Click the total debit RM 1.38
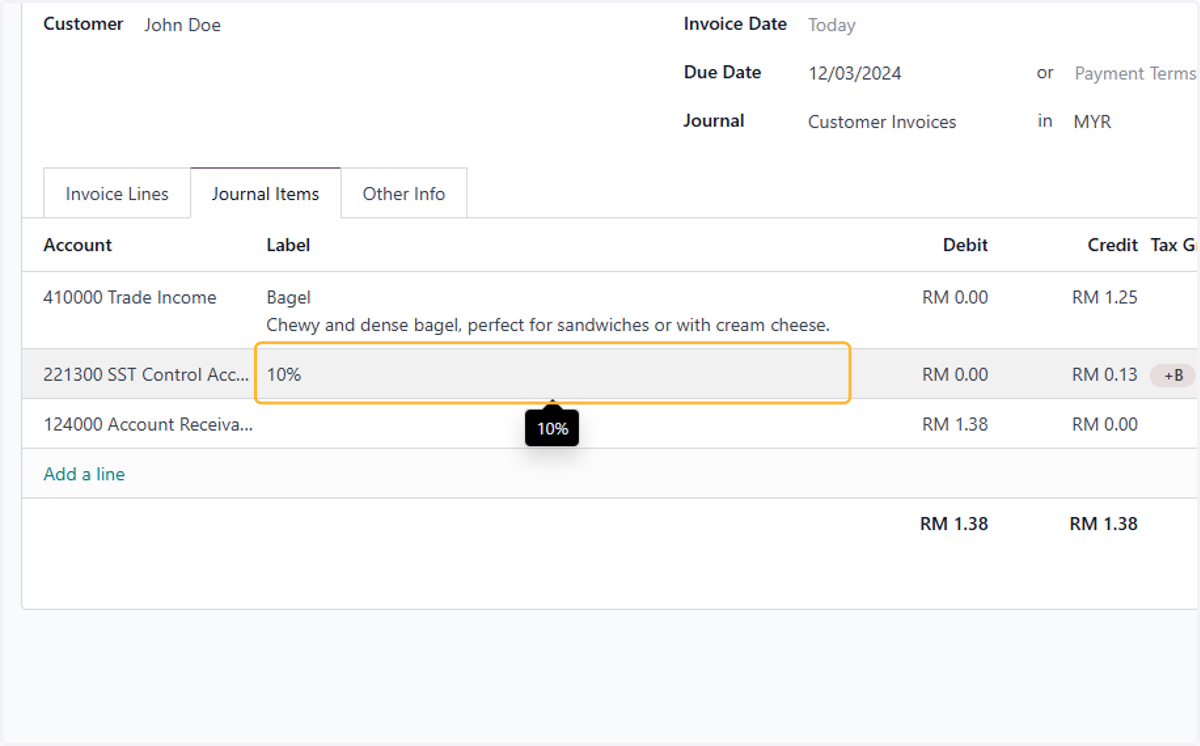The image size is (1200, 746). 954,523
